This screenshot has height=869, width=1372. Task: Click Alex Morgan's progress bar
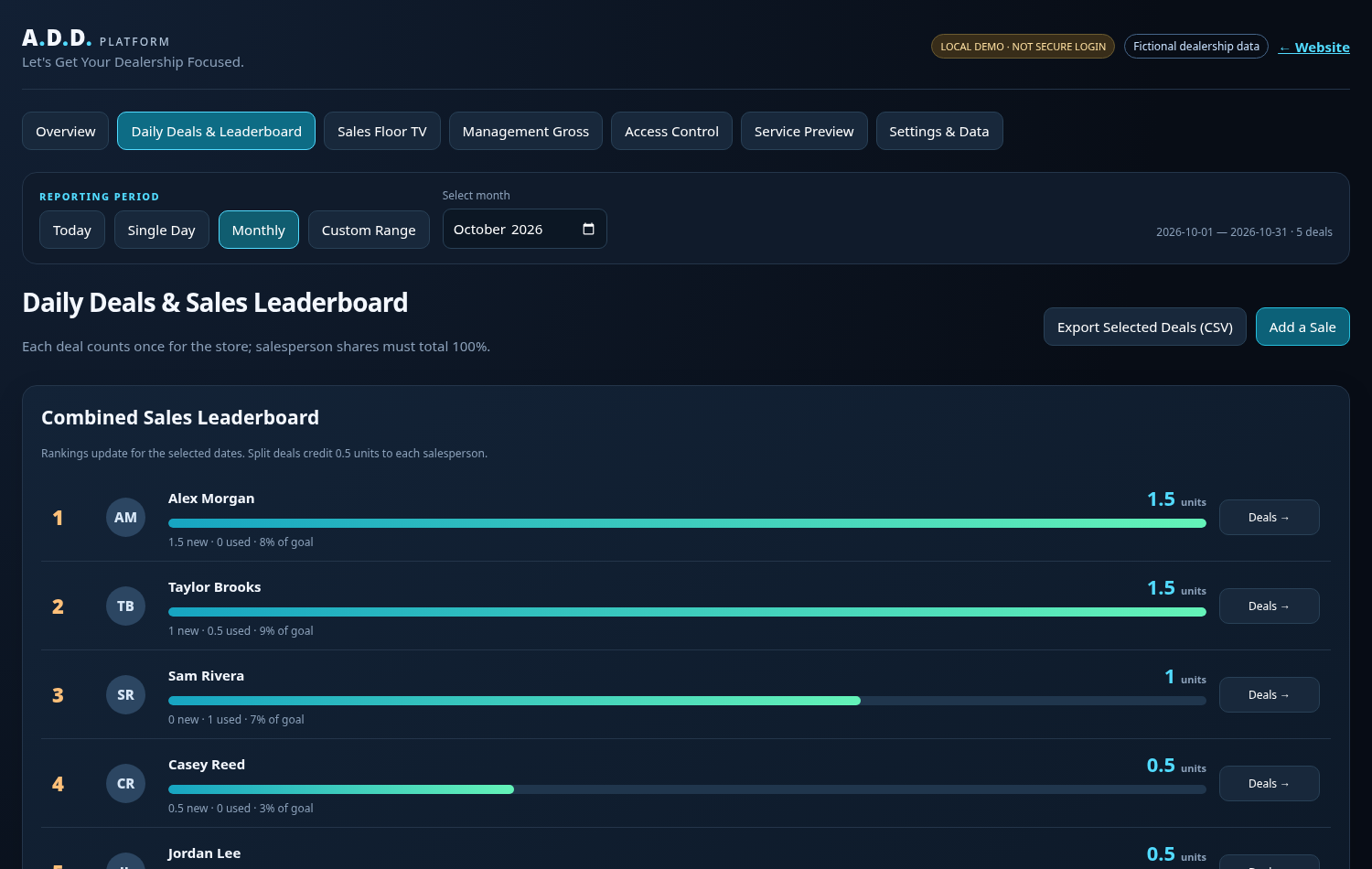(687, 523)
